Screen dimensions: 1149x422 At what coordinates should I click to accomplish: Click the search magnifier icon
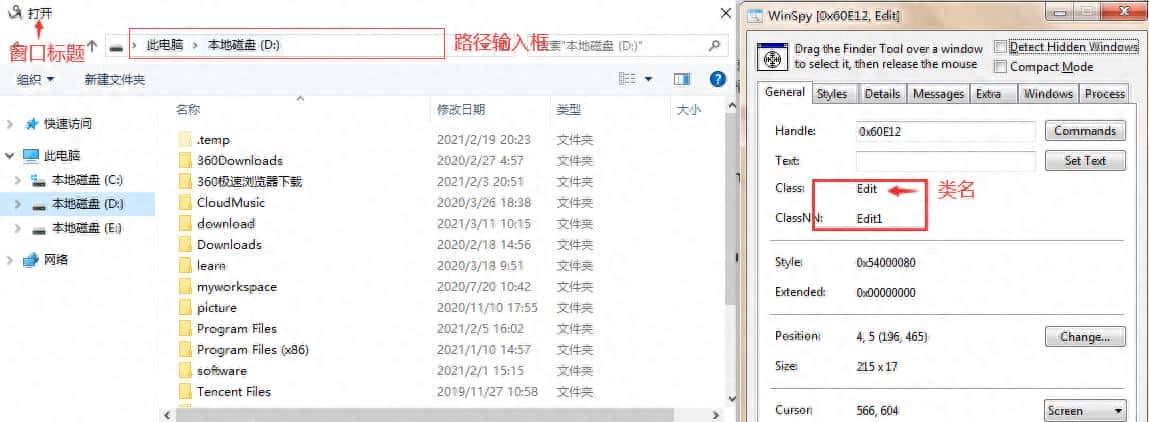714,45
